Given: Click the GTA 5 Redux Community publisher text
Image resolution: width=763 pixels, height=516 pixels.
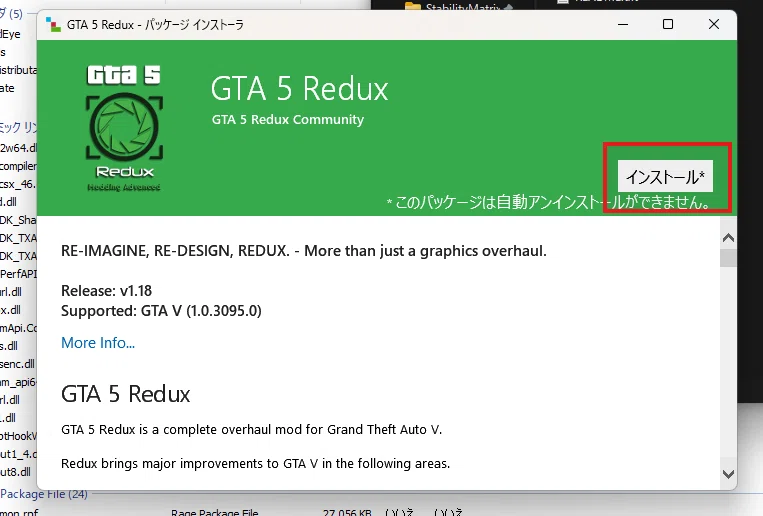Looking at the screenshot, I should tap(288, 119).
